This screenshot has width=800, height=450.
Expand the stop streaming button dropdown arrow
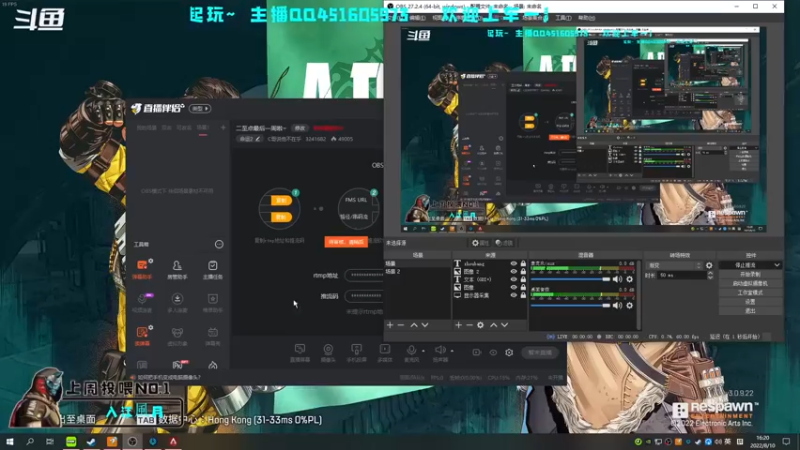777,265
